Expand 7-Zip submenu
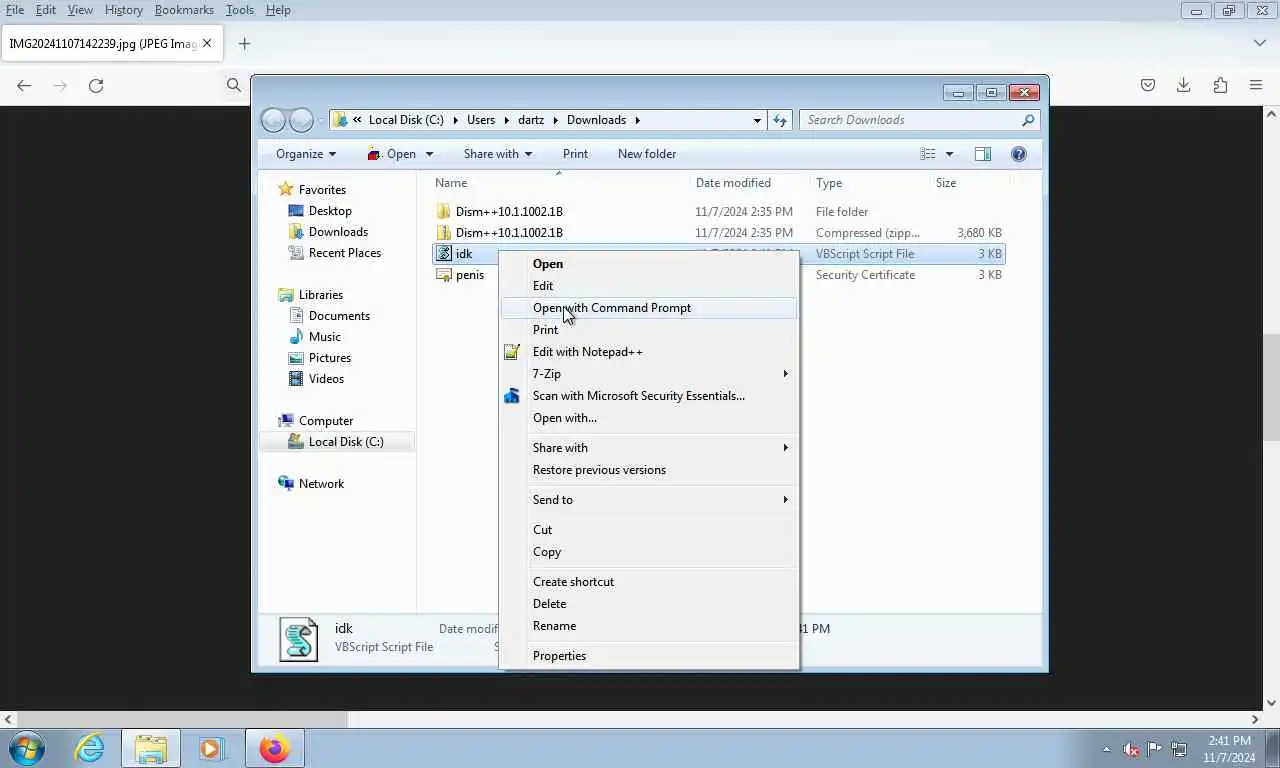Viewport: 1280px width, 768px height. point(649,374)
